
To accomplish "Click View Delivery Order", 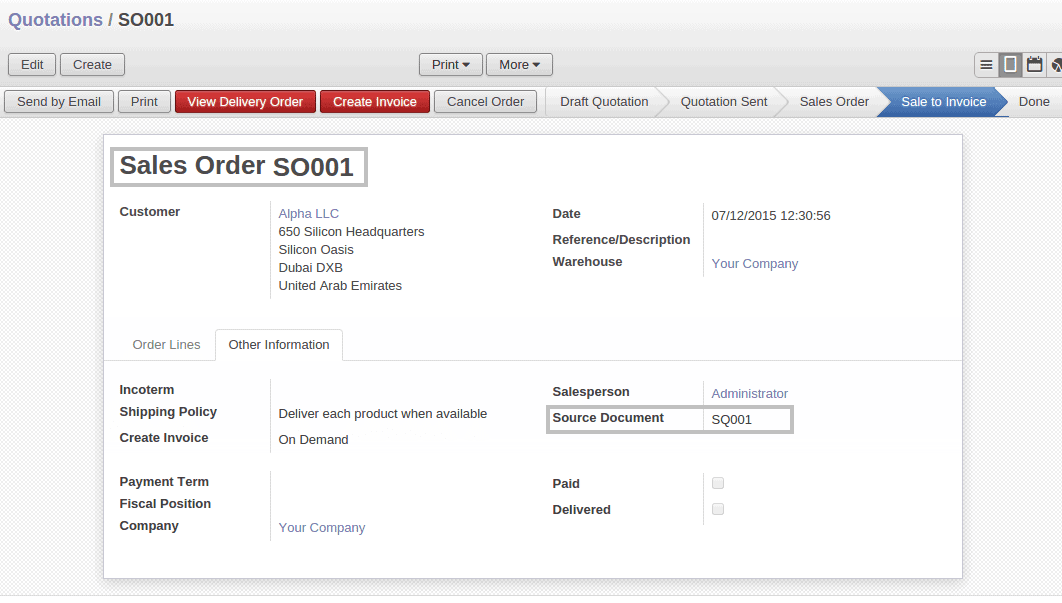I will tap(245, 101).
